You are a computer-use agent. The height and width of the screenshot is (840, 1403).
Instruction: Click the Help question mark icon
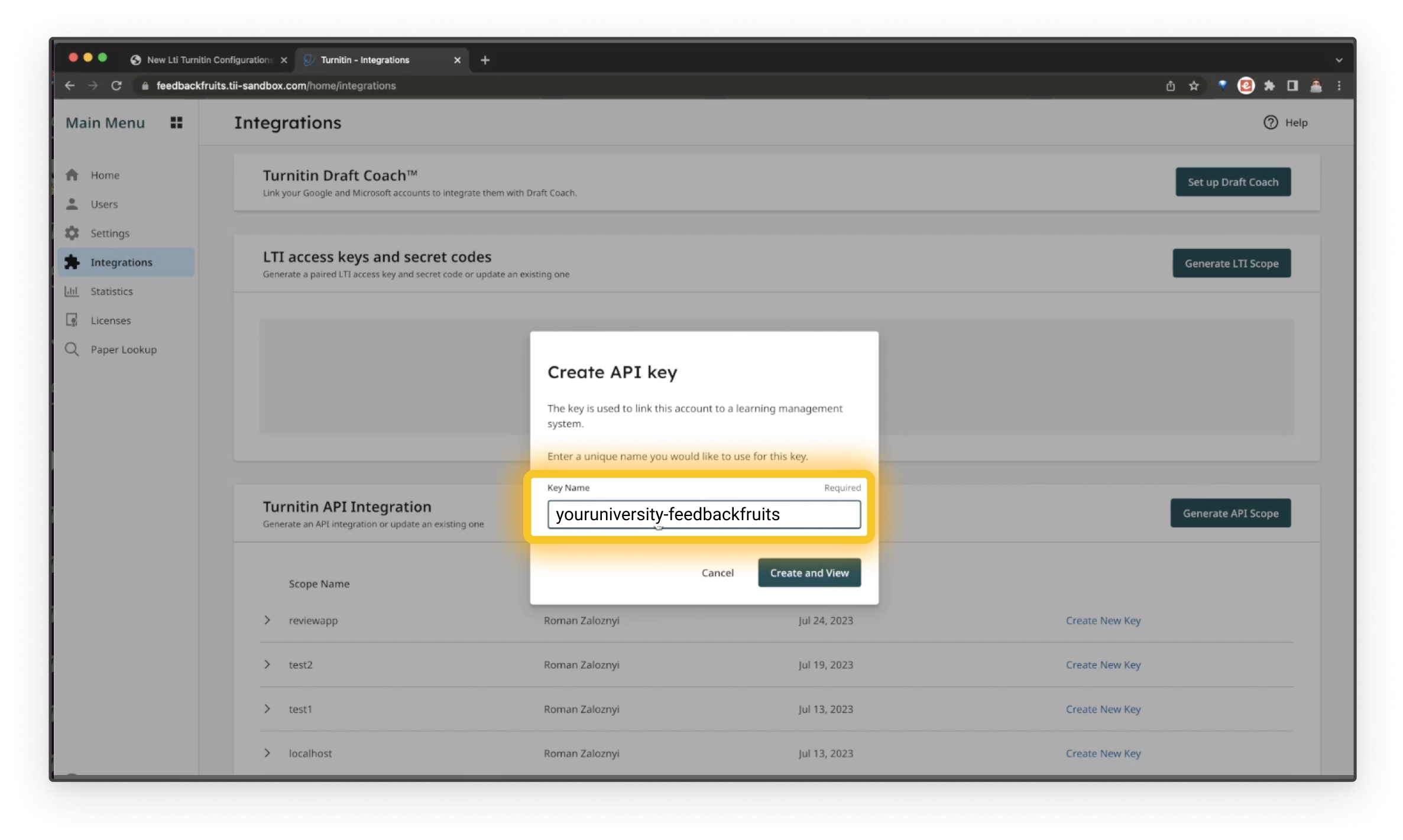pyautogui.click(x=1271, y=122)
